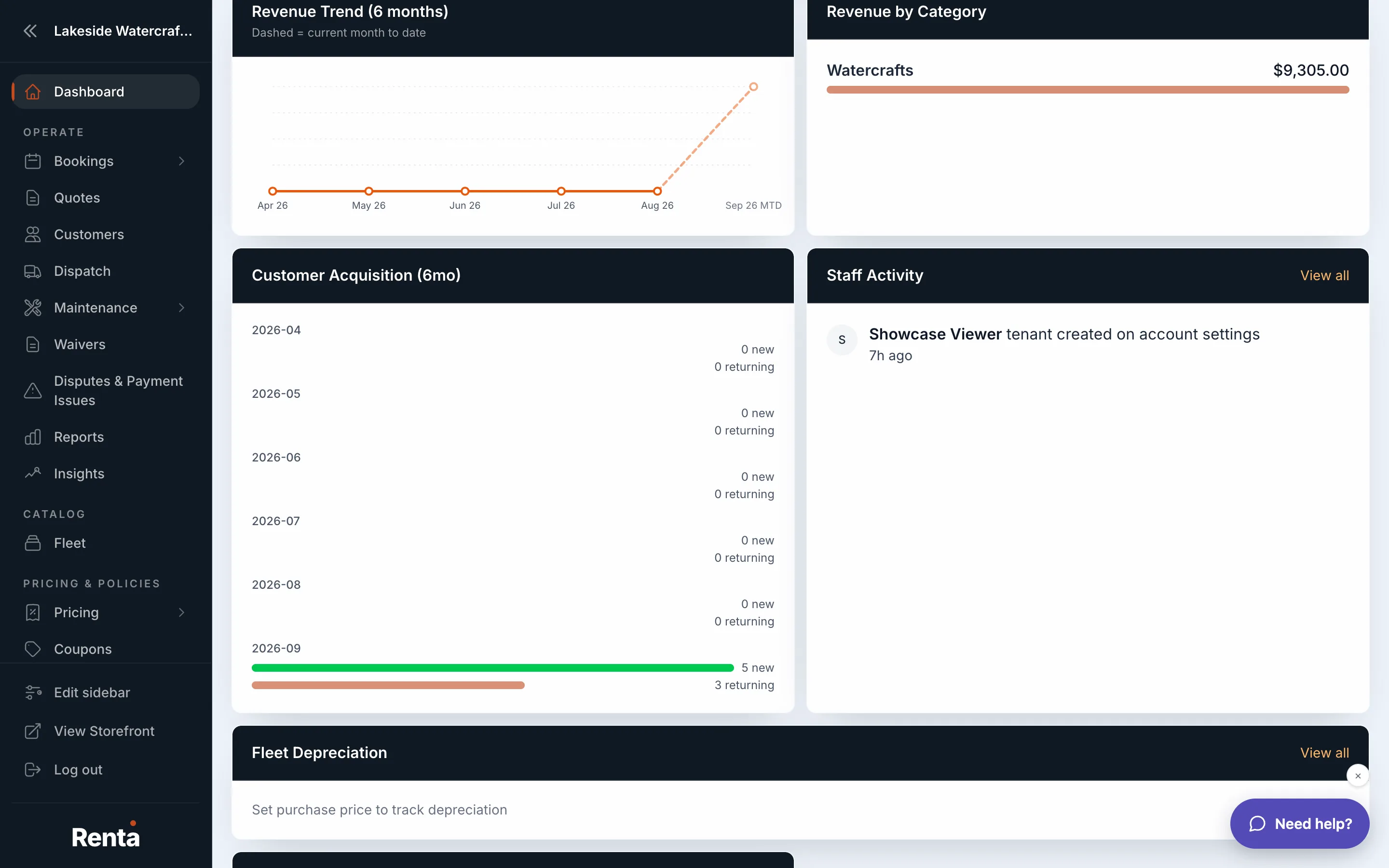Screen dimensions: 1389x868
Task: Expand the Bookings submenu chevron
Action: point(181,162)
